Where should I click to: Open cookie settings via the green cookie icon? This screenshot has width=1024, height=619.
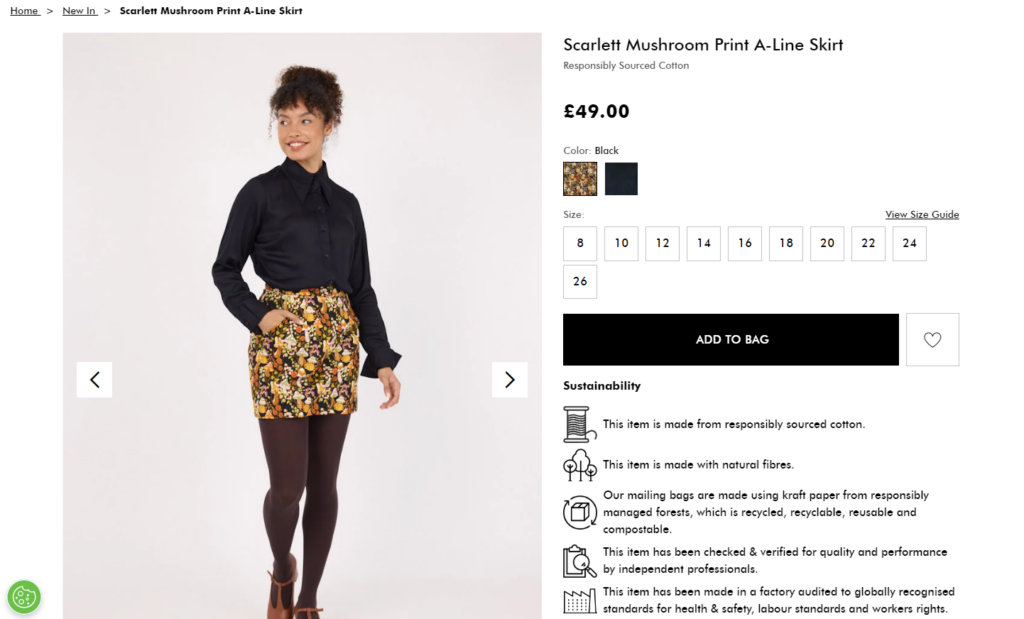(x=23, y=597)
